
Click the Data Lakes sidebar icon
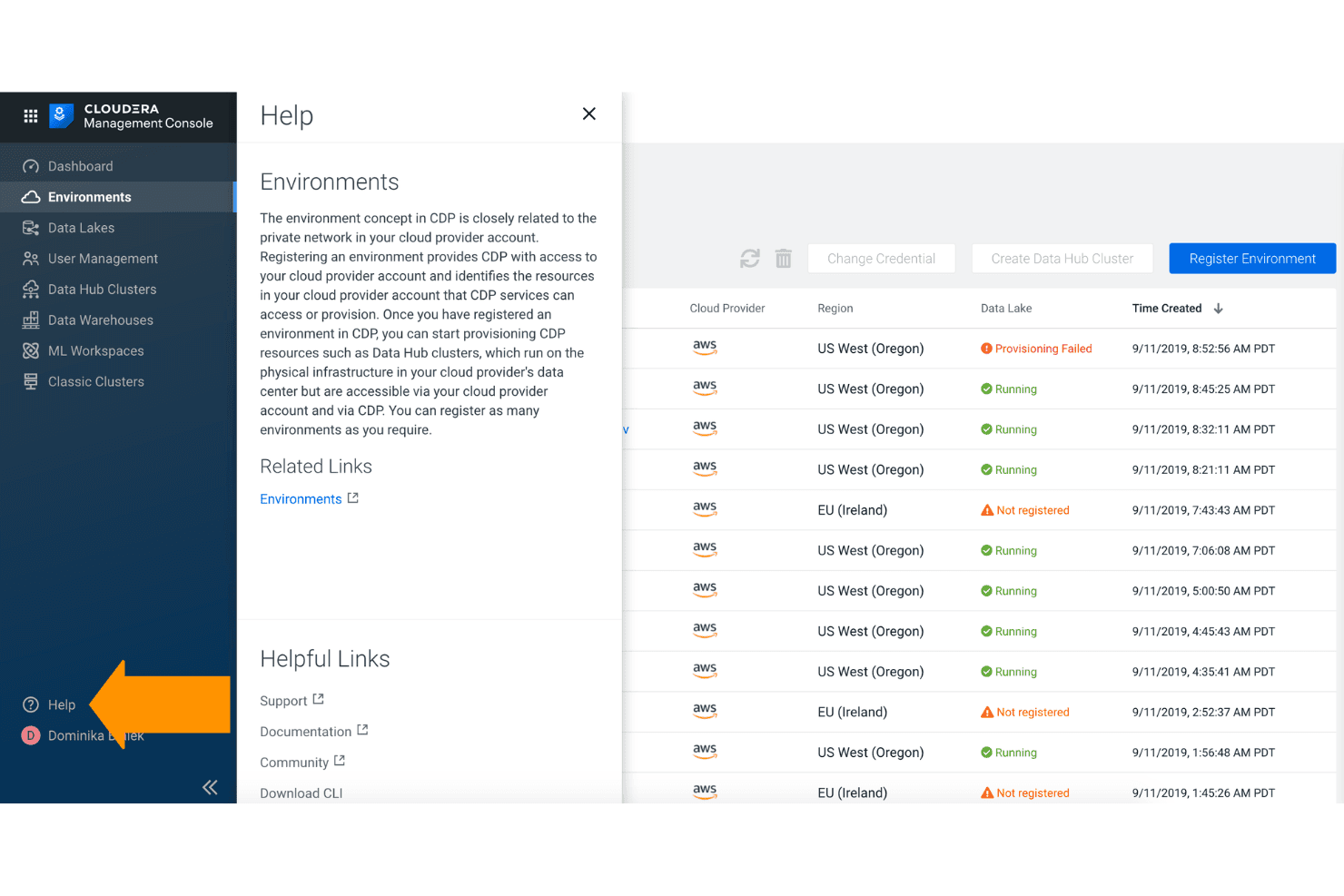pyautogui.click(x=31, y=228)
